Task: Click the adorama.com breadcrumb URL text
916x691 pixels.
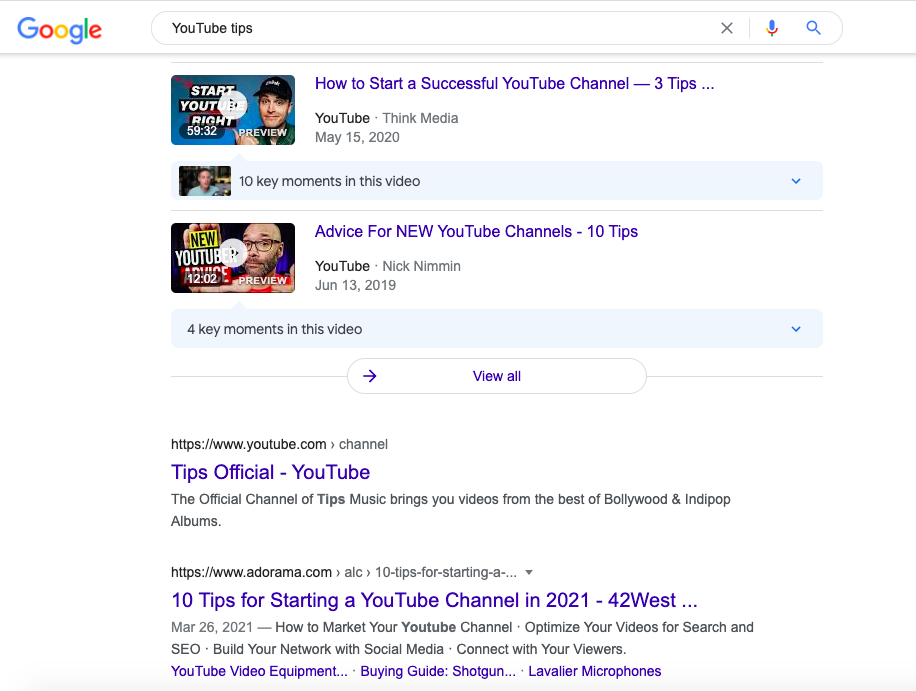Action: click(344, 572)
